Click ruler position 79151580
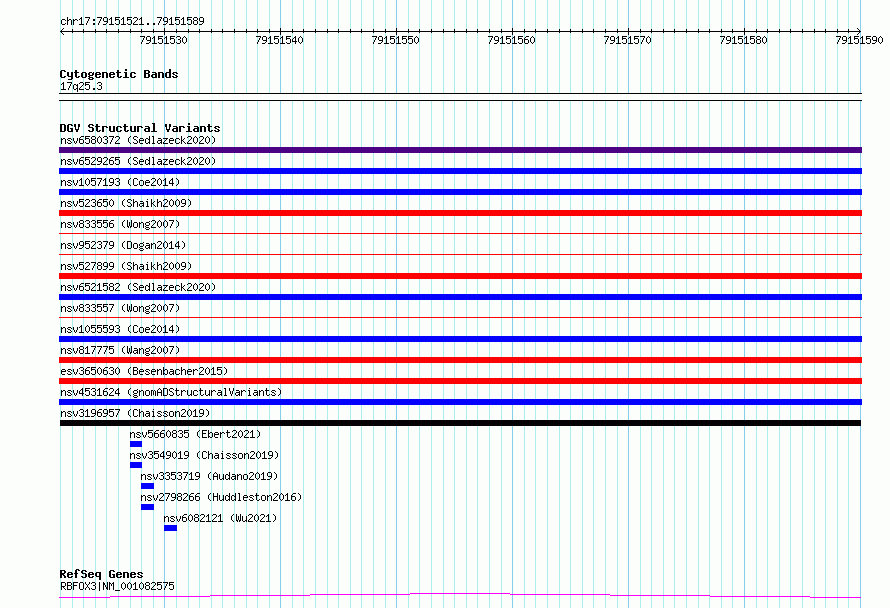 click(x=744, y=40)
